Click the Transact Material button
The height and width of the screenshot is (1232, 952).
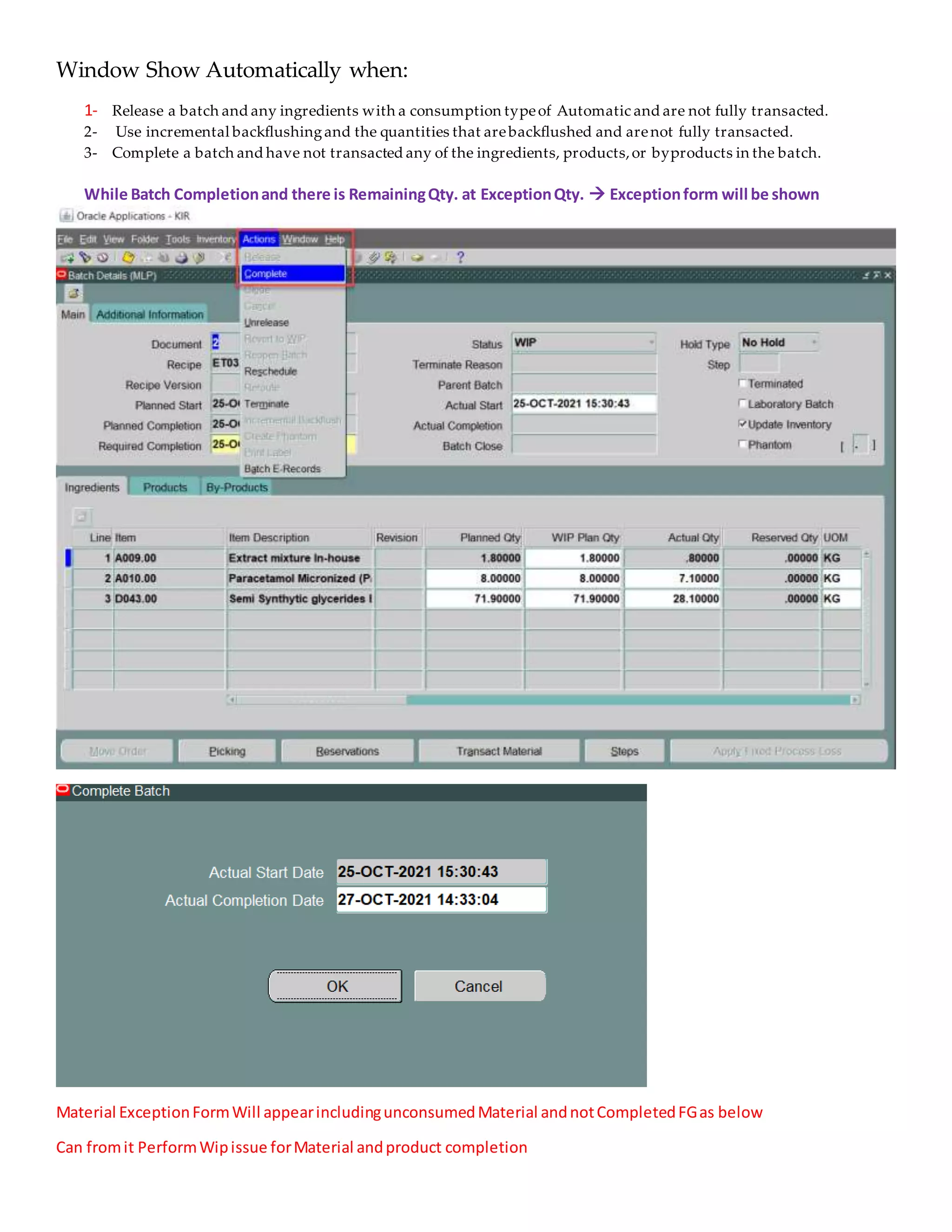tap(499, 751)
